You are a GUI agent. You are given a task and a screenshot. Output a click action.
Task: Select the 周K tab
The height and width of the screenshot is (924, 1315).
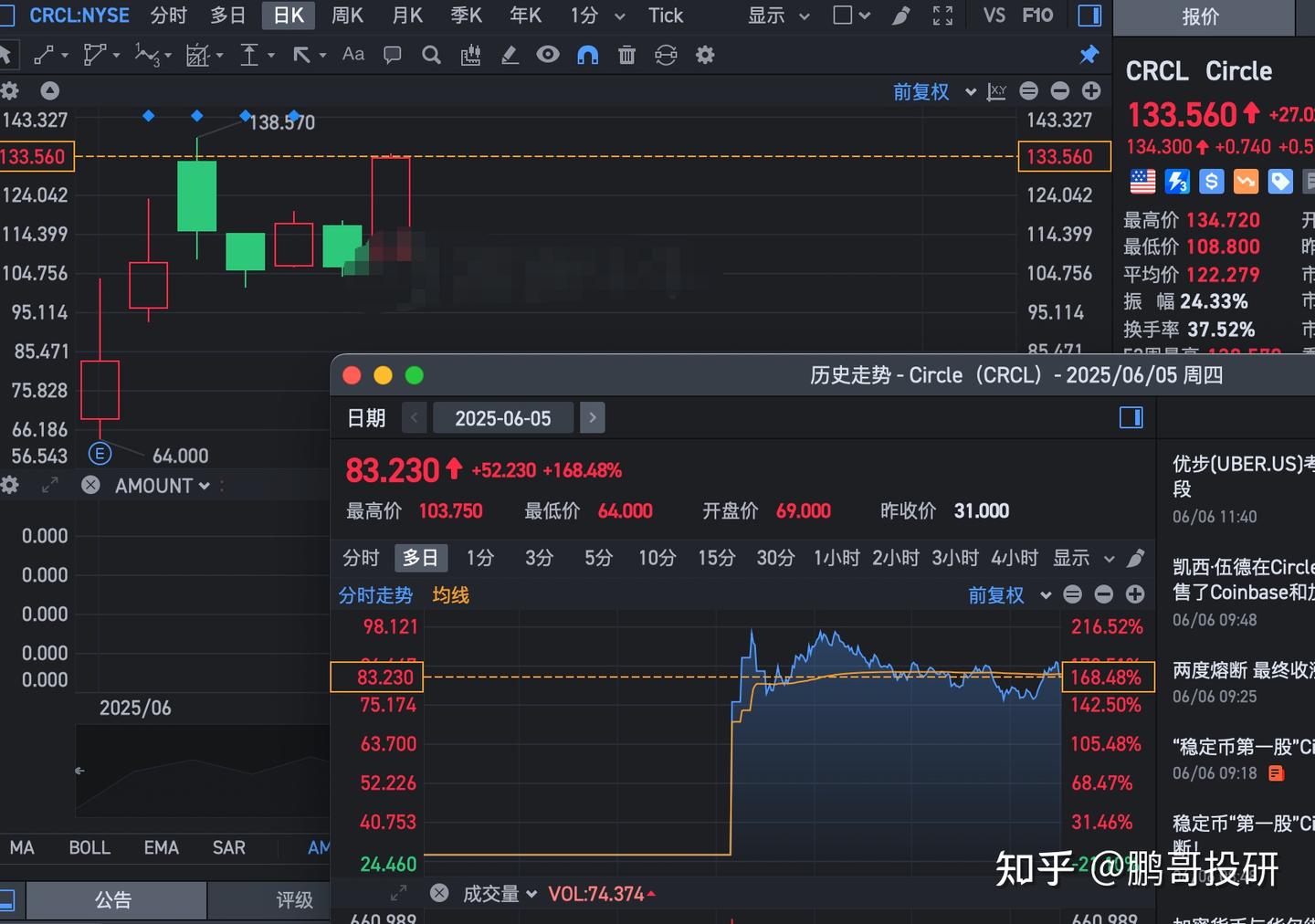coord(347,16)
